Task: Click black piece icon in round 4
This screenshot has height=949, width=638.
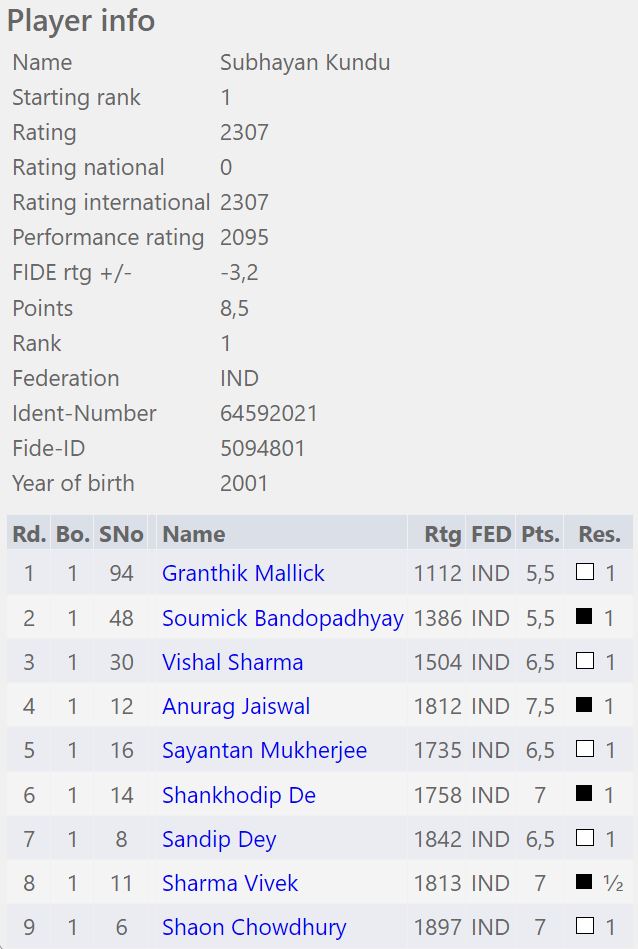Action: point(585,706)
